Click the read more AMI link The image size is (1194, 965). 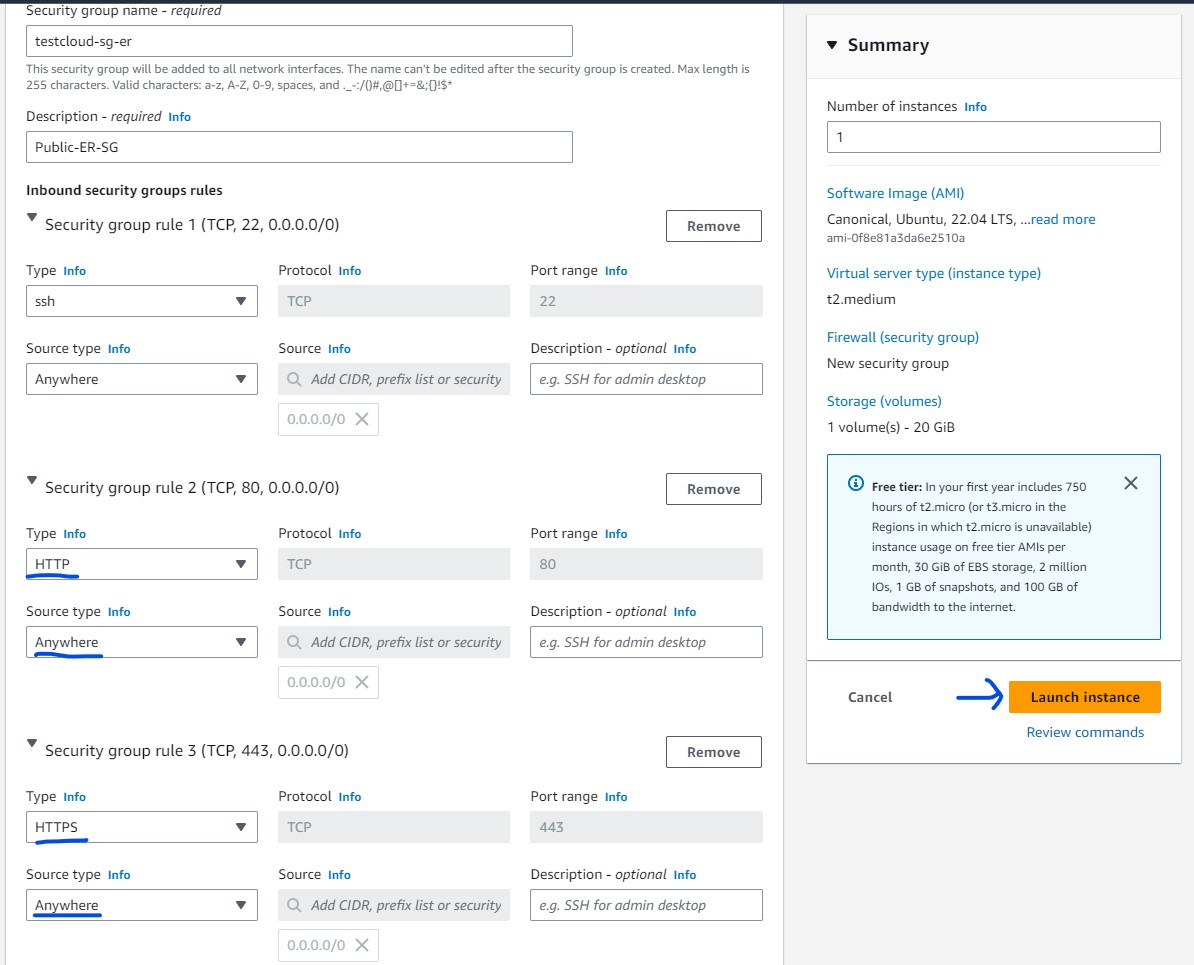click(x=1062, y=219)
